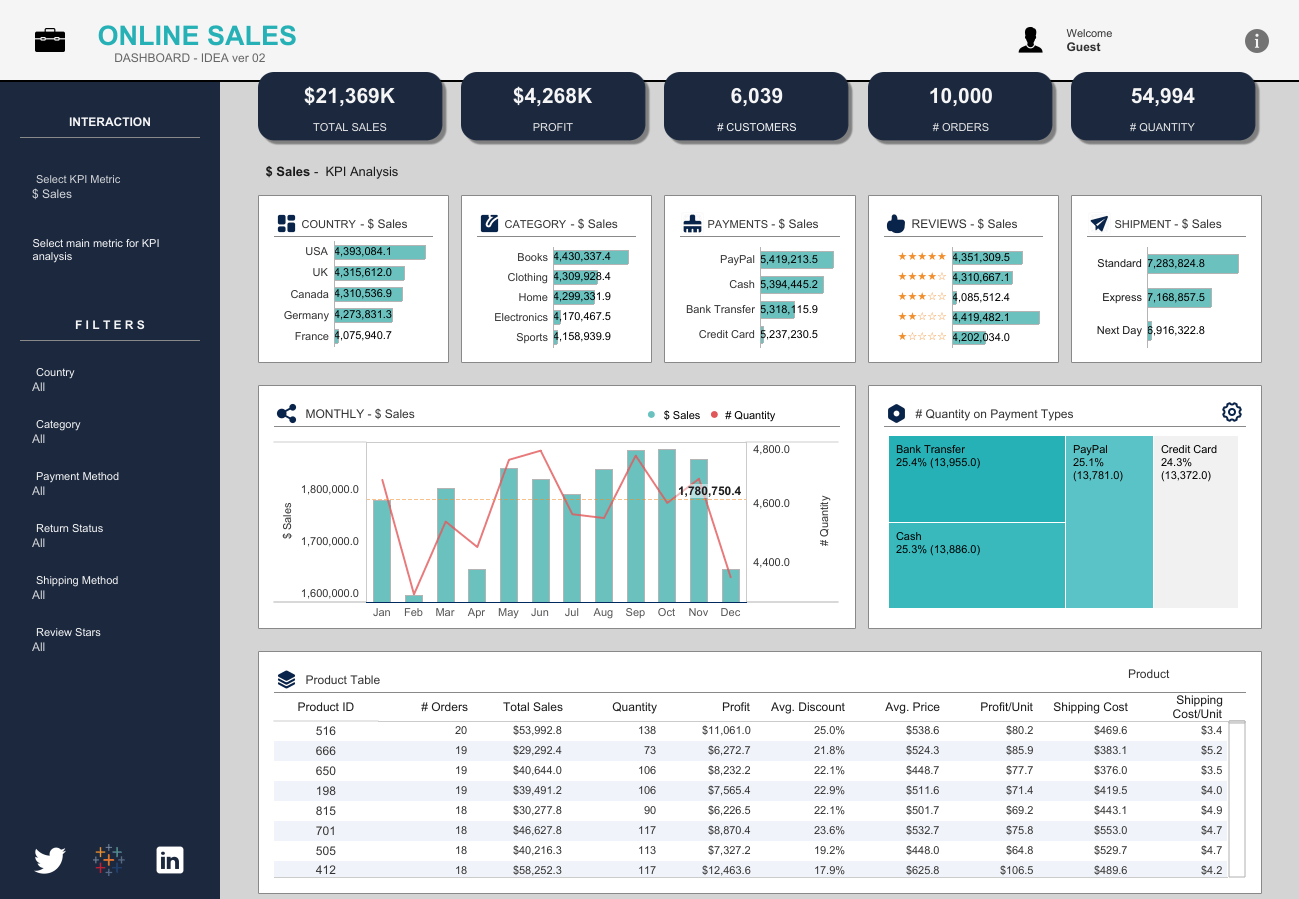Sort by the Total Sales column header

[x=532, y=707]
